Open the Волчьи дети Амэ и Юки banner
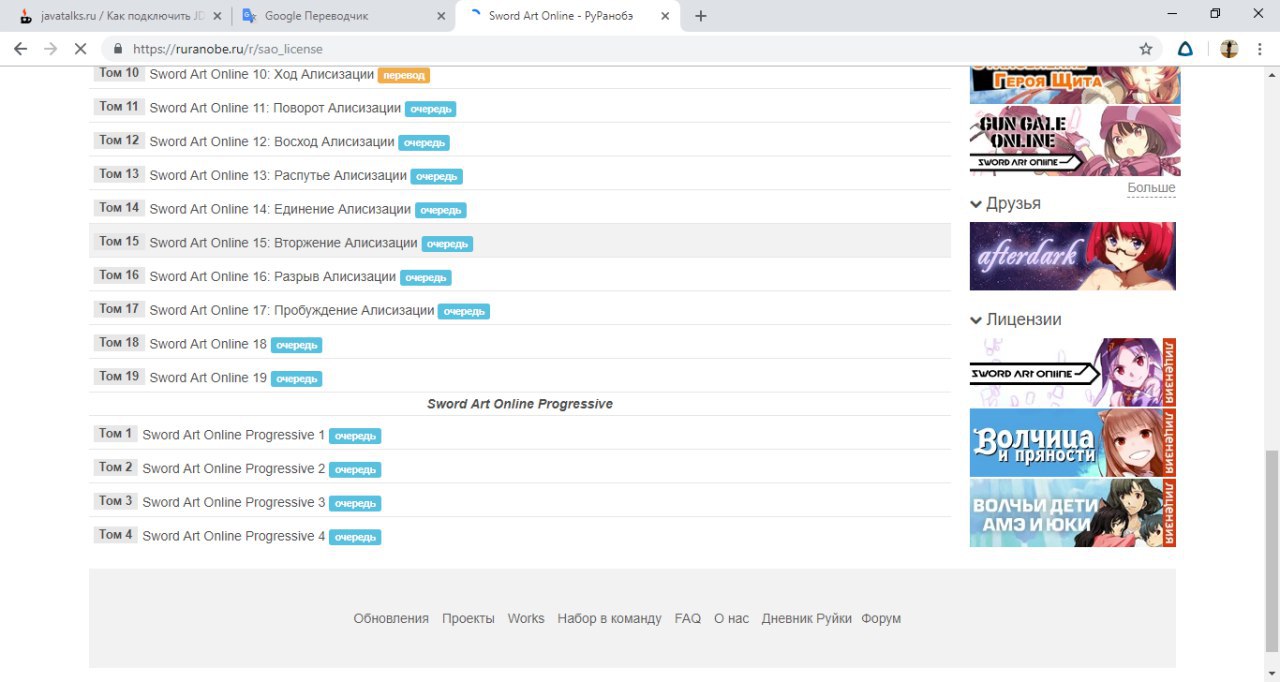Screen dimensions: 1280x682 click(1073, 513)
